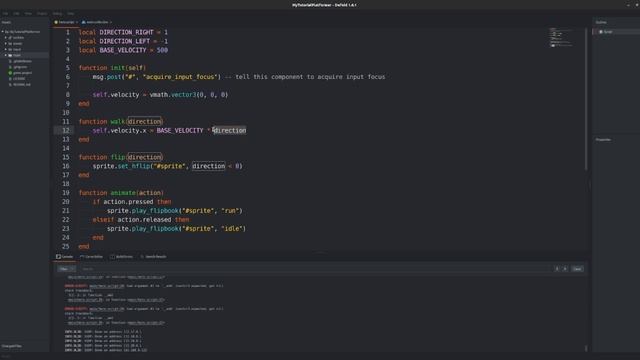Click the Assets panel header
The width and height of the screenshot is (640, 360).
click(6, 22)
